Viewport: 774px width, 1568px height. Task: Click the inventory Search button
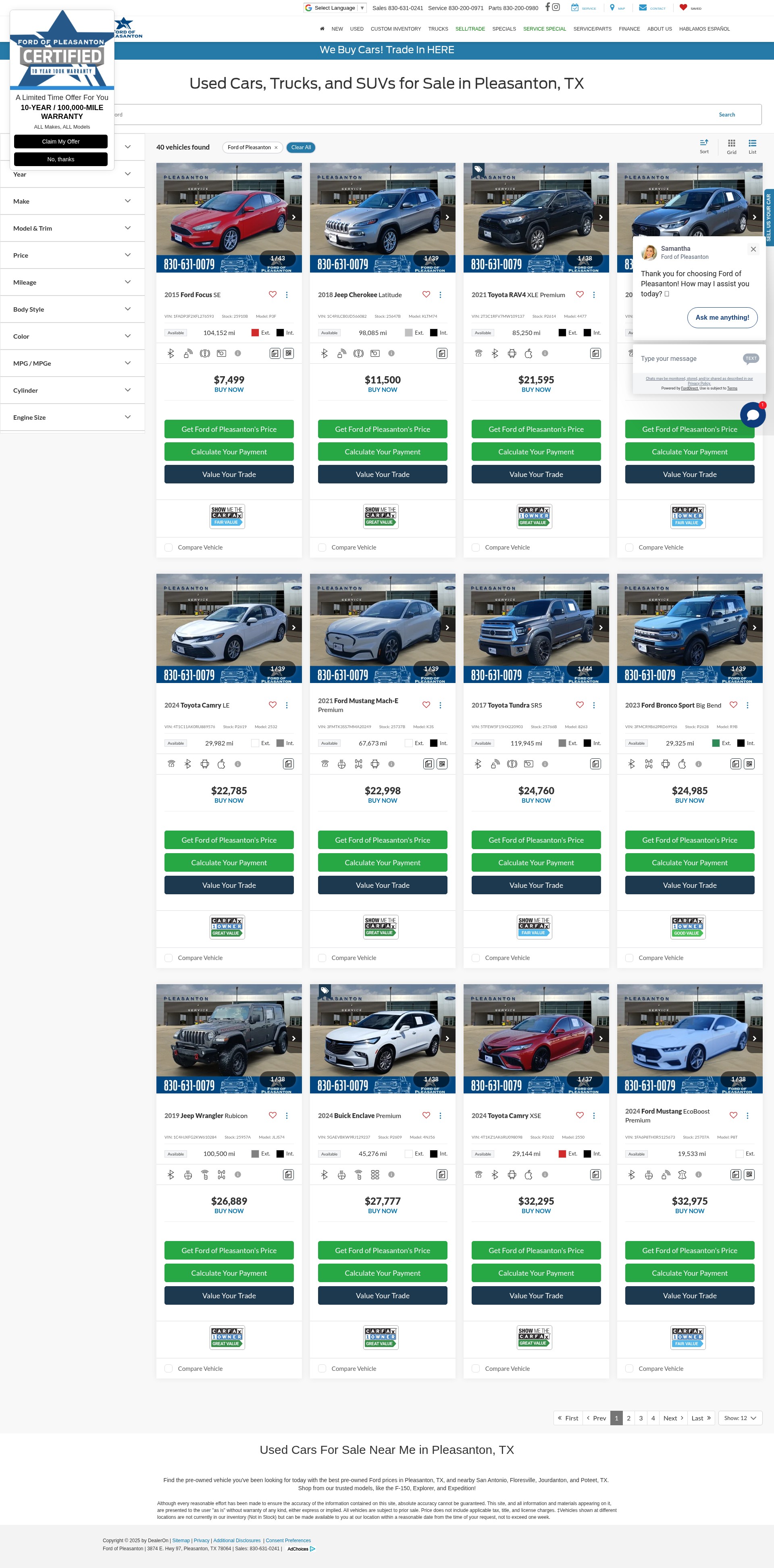click(726, 115)
